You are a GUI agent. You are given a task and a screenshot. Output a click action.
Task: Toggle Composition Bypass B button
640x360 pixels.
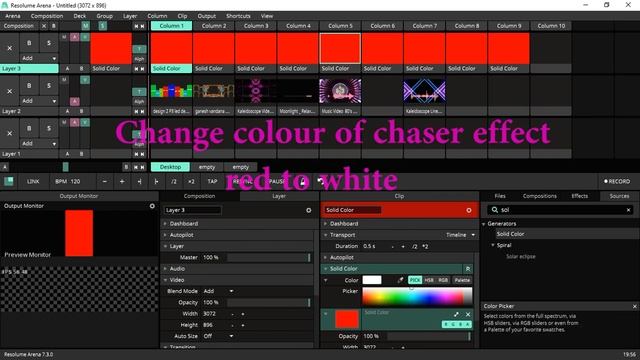pyautogui.click(x=53, y=26)
